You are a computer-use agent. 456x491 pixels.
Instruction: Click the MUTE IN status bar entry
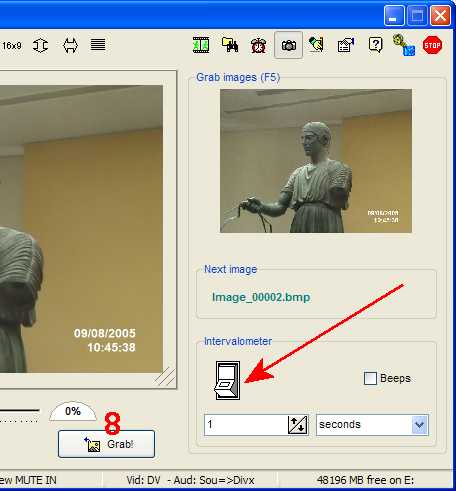(28, 480)
